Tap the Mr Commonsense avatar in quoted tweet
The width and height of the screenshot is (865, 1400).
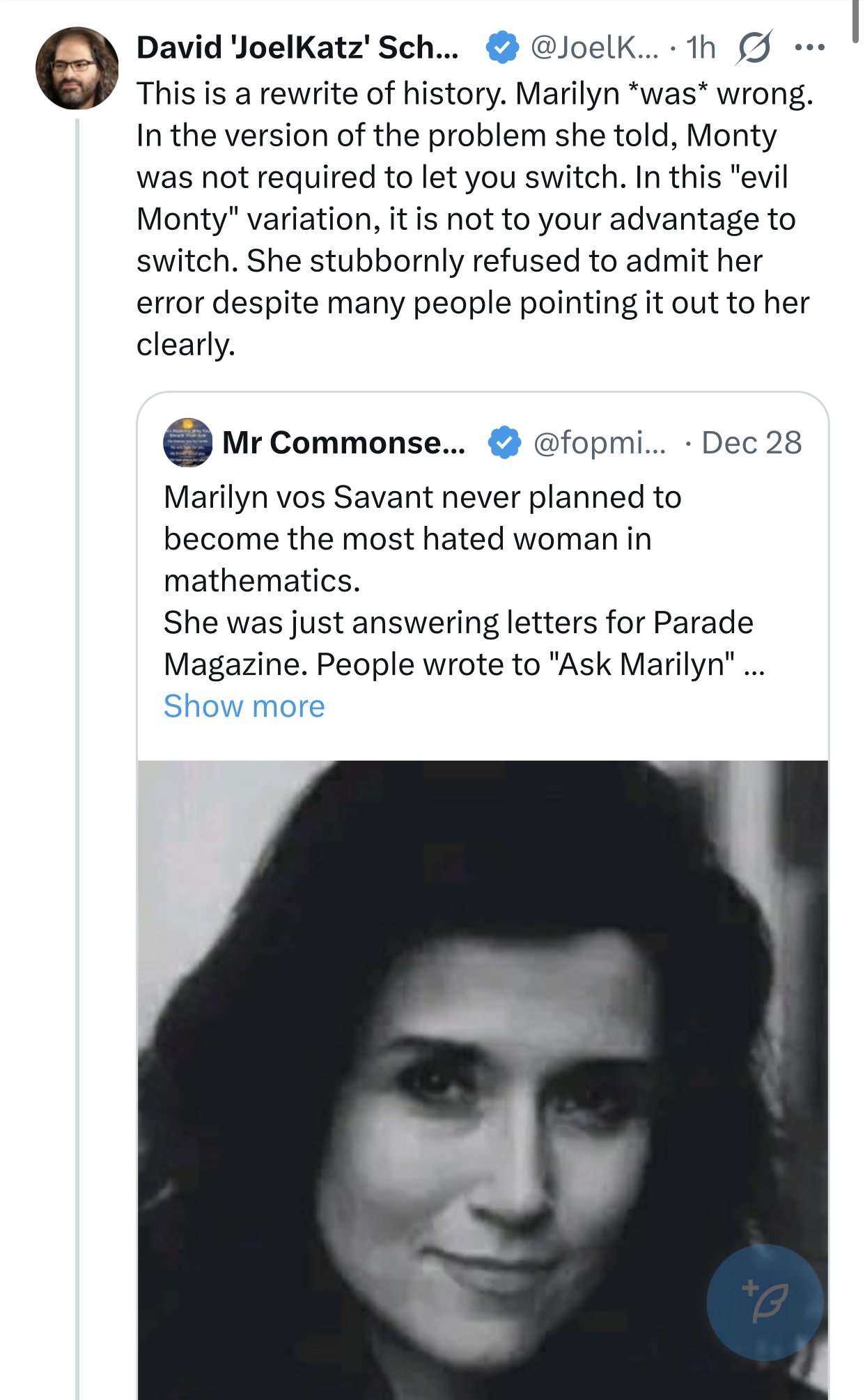187,442
